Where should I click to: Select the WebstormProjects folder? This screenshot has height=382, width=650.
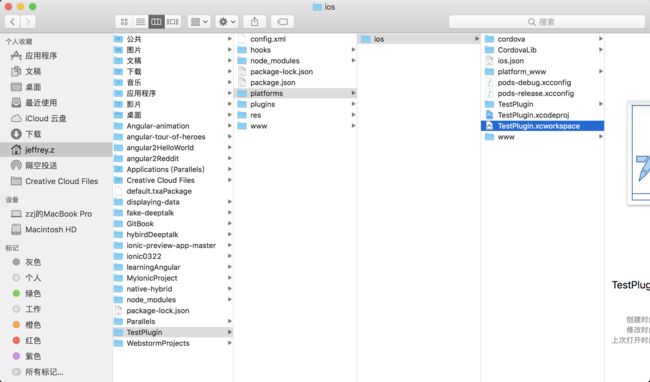click(x=173, y=343)
